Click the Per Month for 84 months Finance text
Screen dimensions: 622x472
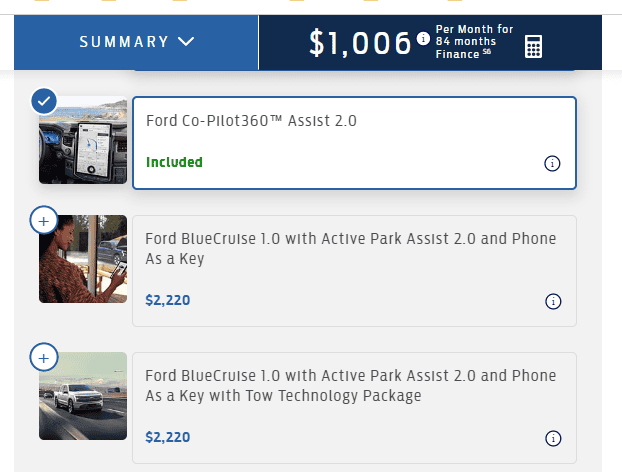[x=474, y=42]
